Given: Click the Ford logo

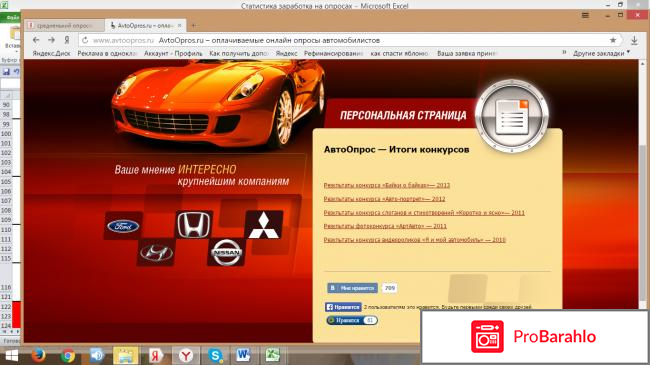Looking at the screenshot, I should coord(123,226).
